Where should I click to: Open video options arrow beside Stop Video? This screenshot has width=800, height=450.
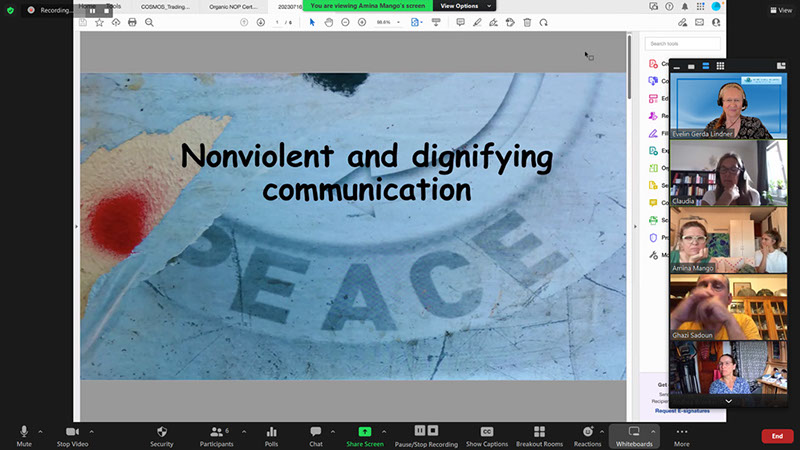click(91, 432)
